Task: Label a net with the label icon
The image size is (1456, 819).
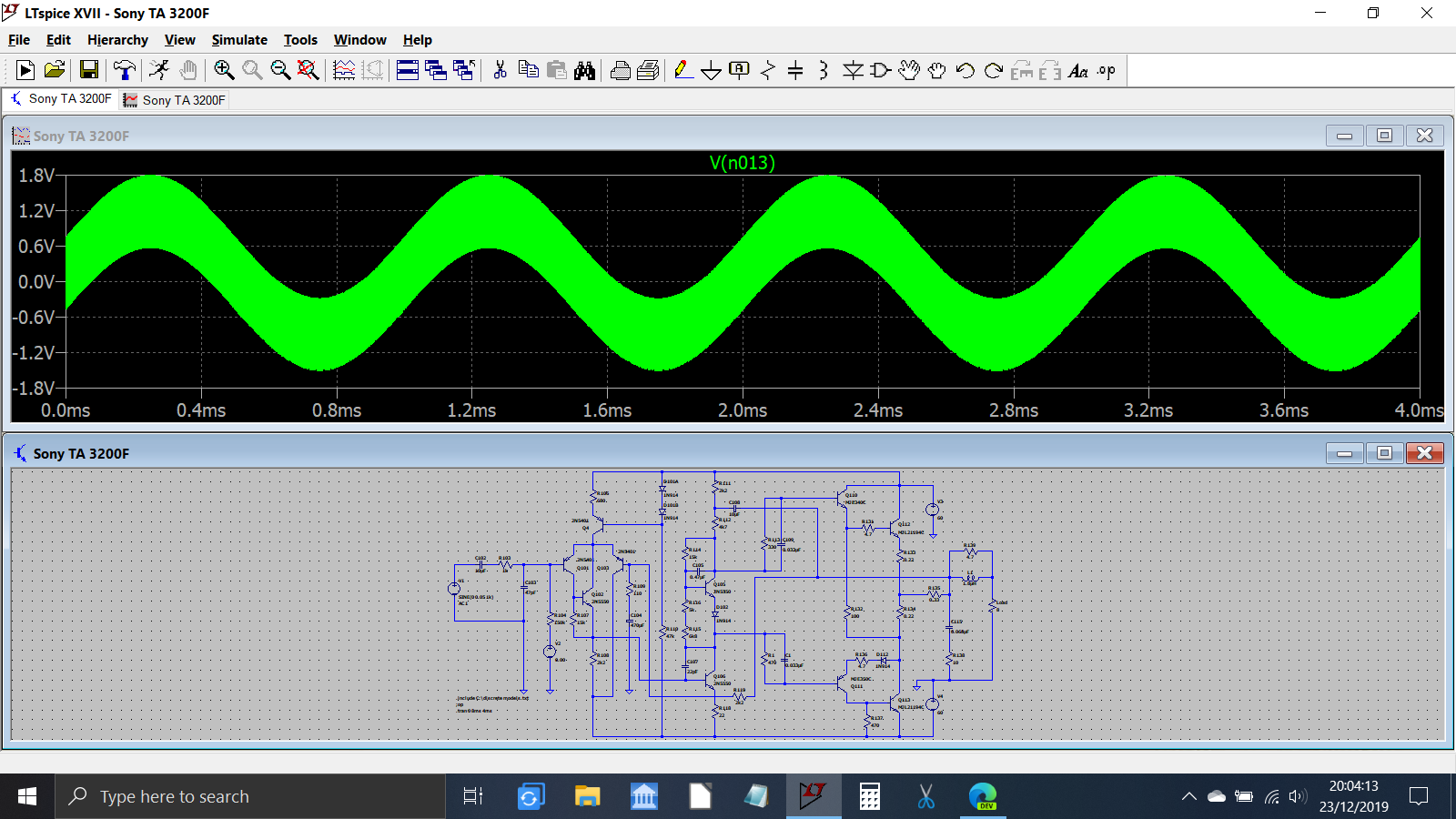Action: tap(740, 70)
